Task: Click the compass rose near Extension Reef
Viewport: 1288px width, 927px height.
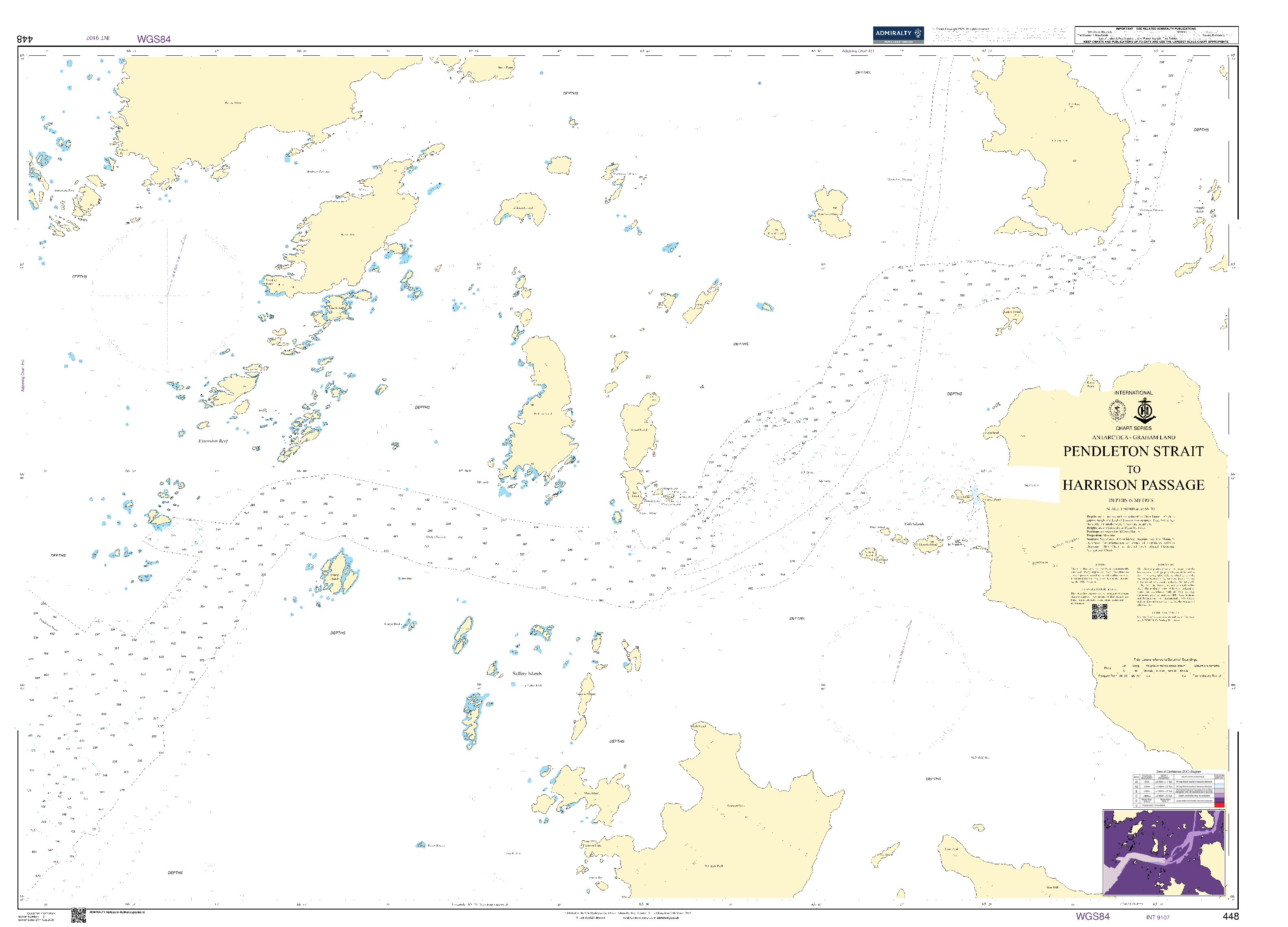Action: pos(168,296)
